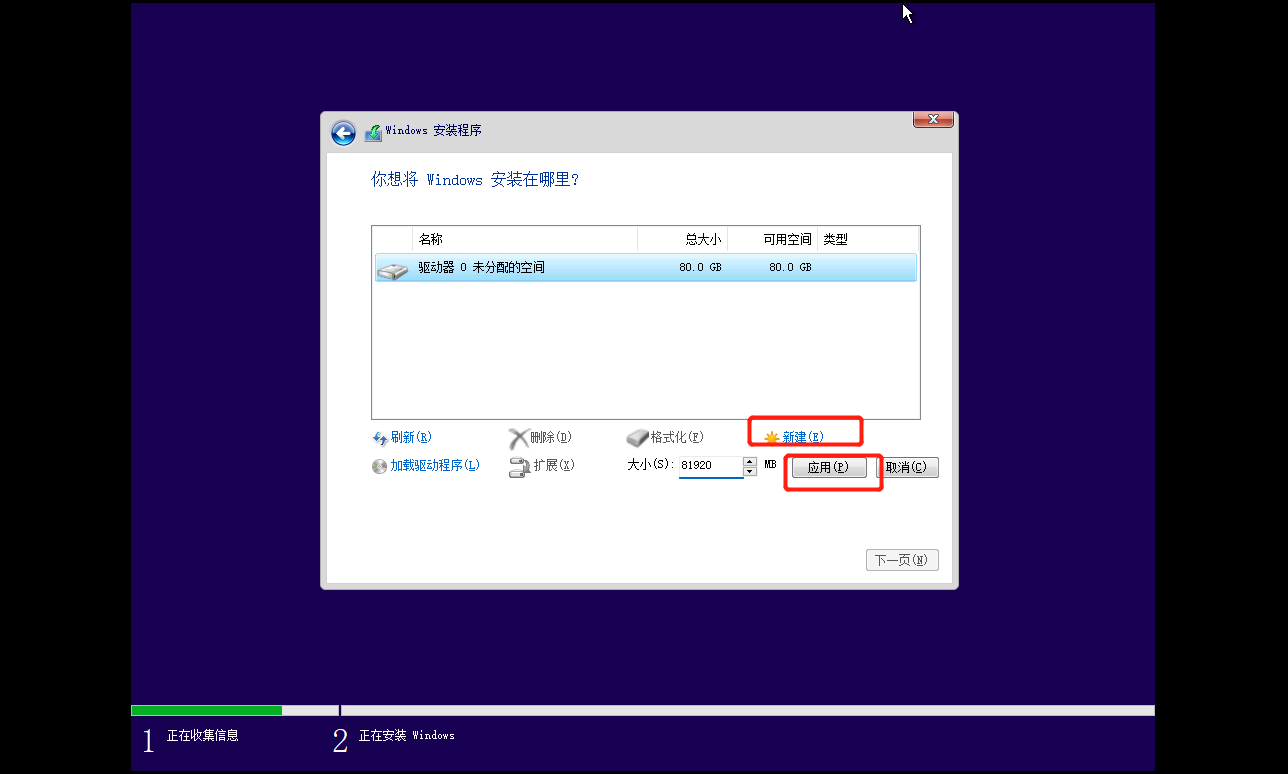Click the load driver disc icon
Viewport: 1288px width, 774px height.
[379, 466]
